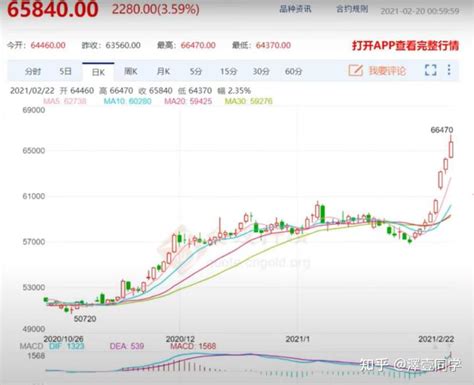Open the 合约规则 link

[352, 9]
